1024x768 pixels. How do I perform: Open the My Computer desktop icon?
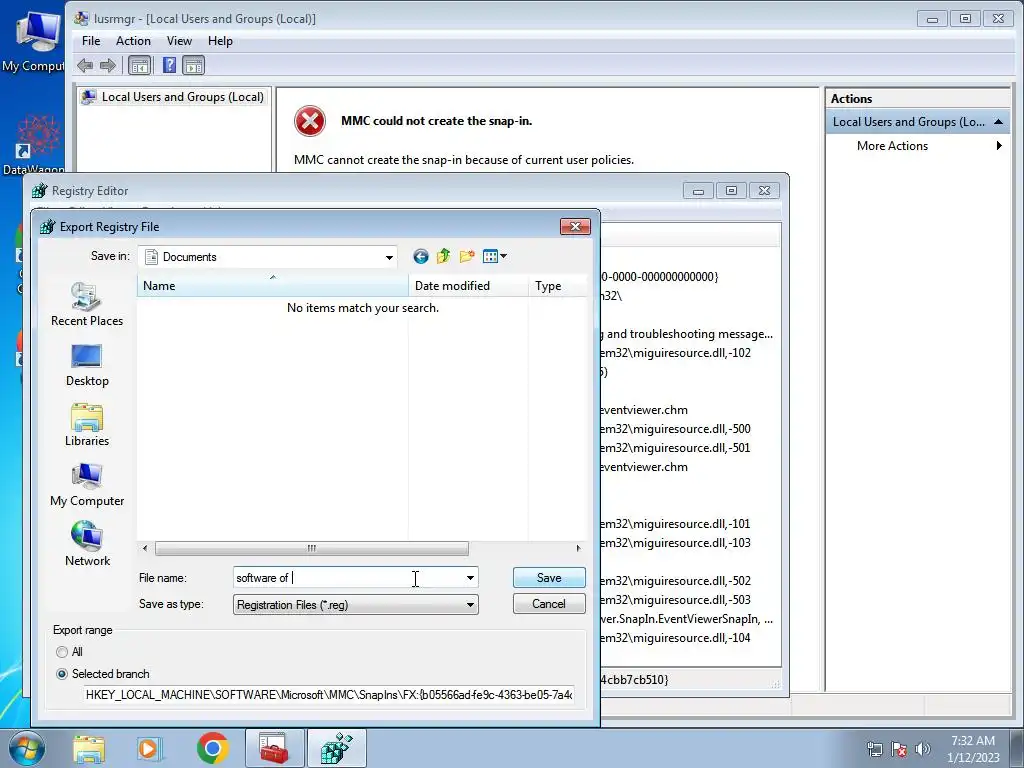pos(33,40)
